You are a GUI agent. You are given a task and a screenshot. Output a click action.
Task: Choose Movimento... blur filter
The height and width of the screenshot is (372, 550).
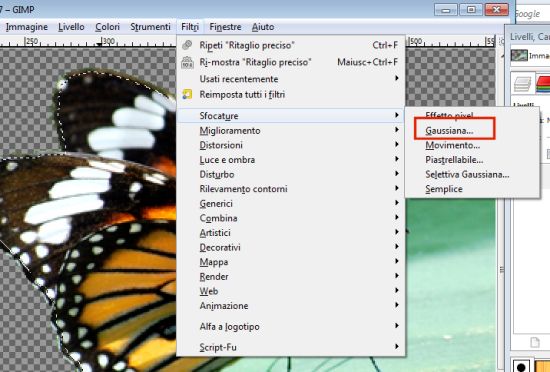tap(472, 145)
